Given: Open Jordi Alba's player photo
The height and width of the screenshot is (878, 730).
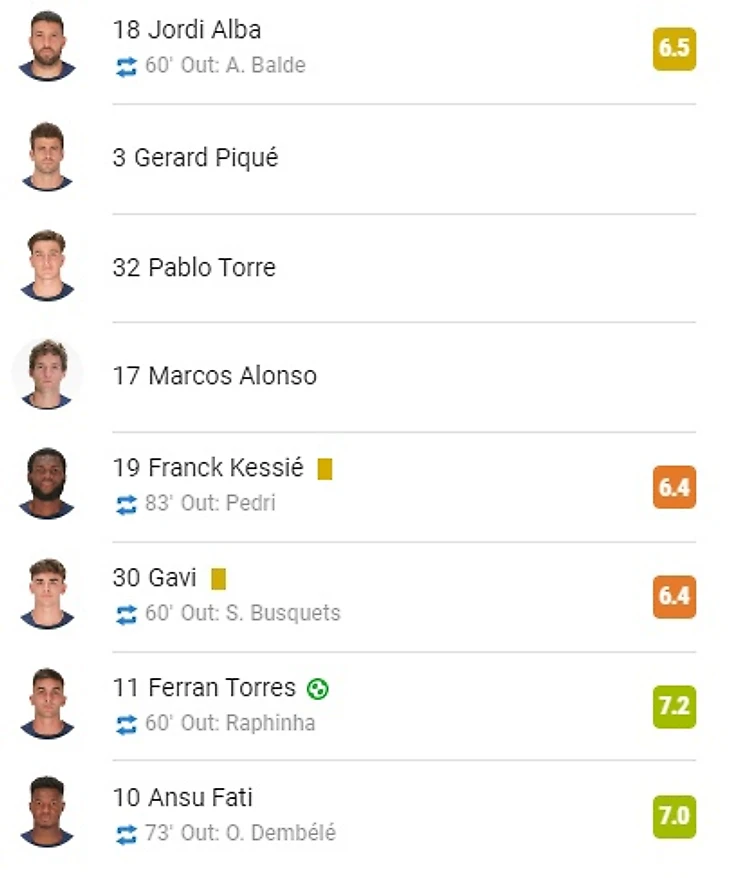Looking at the screenshot, I should 47,47.
